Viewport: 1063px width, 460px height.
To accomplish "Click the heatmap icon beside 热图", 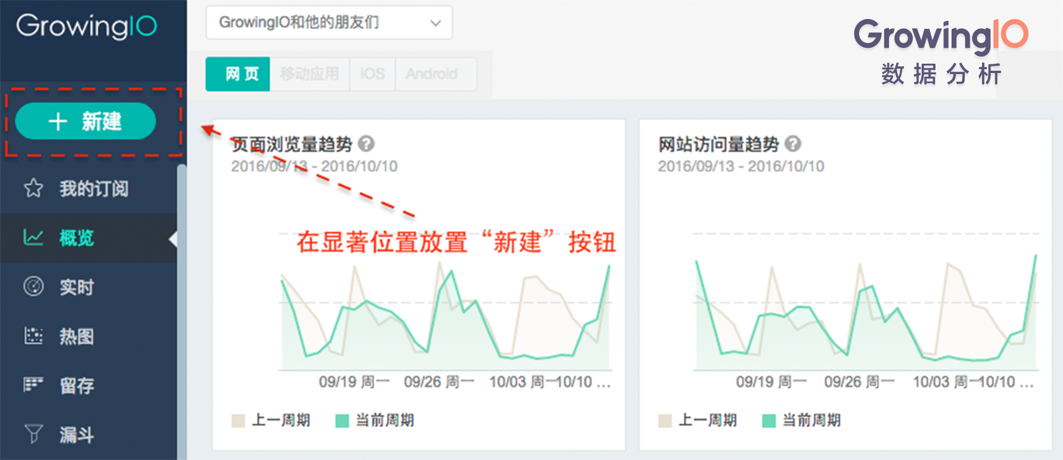I will [33, 336].
